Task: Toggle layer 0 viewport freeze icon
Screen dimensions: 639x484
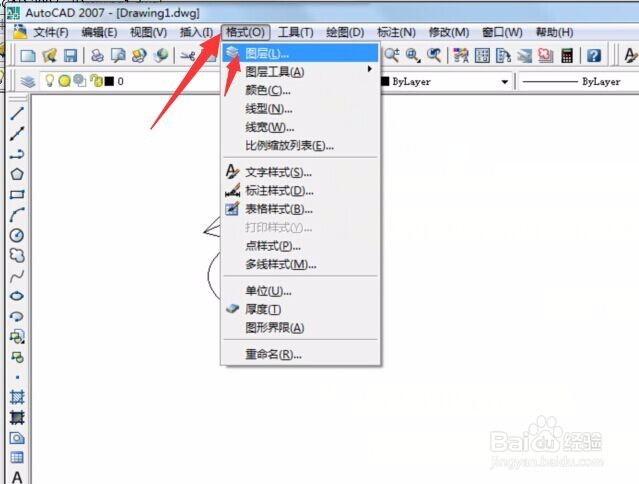Action: coord(79,81)
